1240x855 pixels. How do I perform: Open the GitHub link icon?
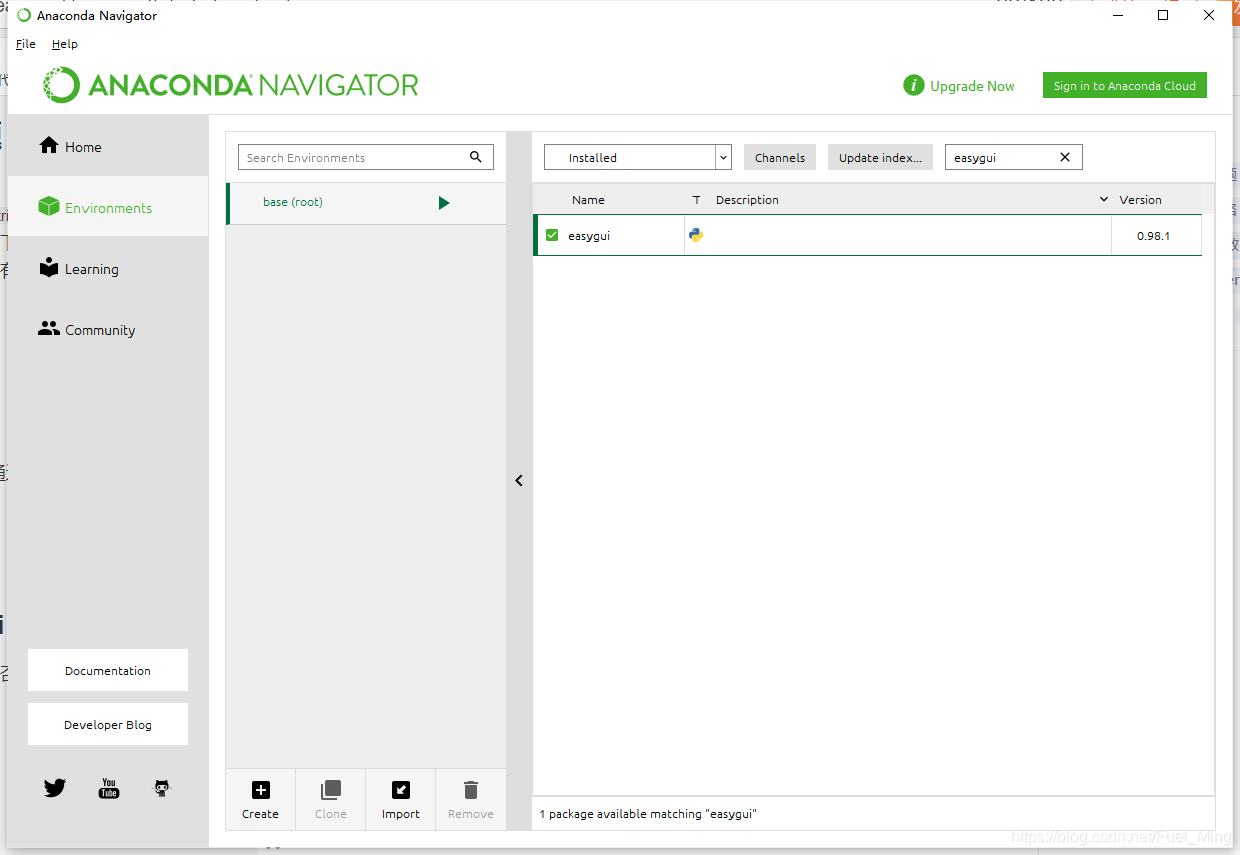(x=162, y=788)
